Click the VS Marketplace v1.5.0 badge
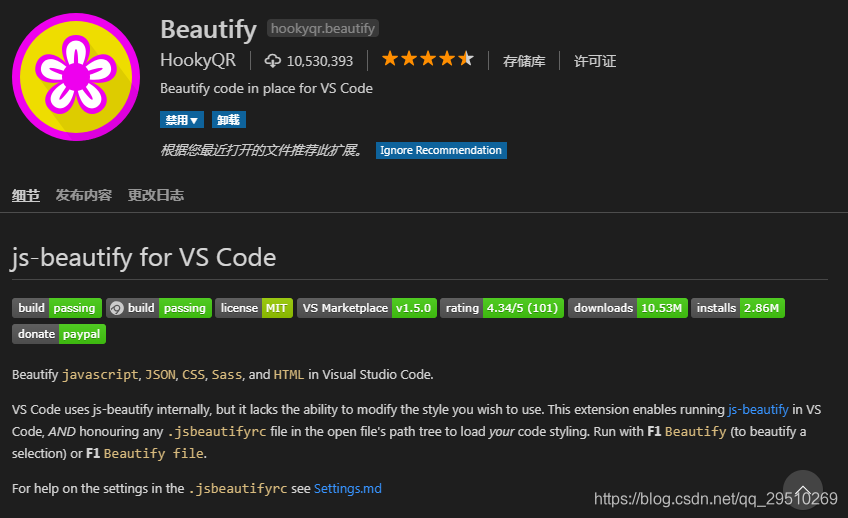This screenshot has height=518, width=848. coord(367,308)
